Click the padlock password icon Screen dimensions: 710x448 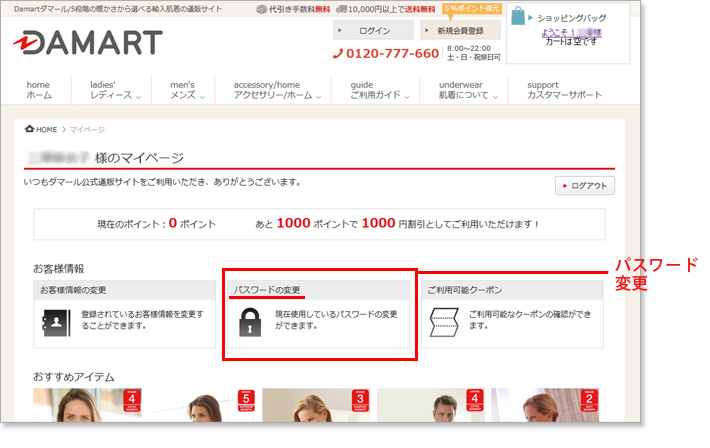click(x=250, y=322)
